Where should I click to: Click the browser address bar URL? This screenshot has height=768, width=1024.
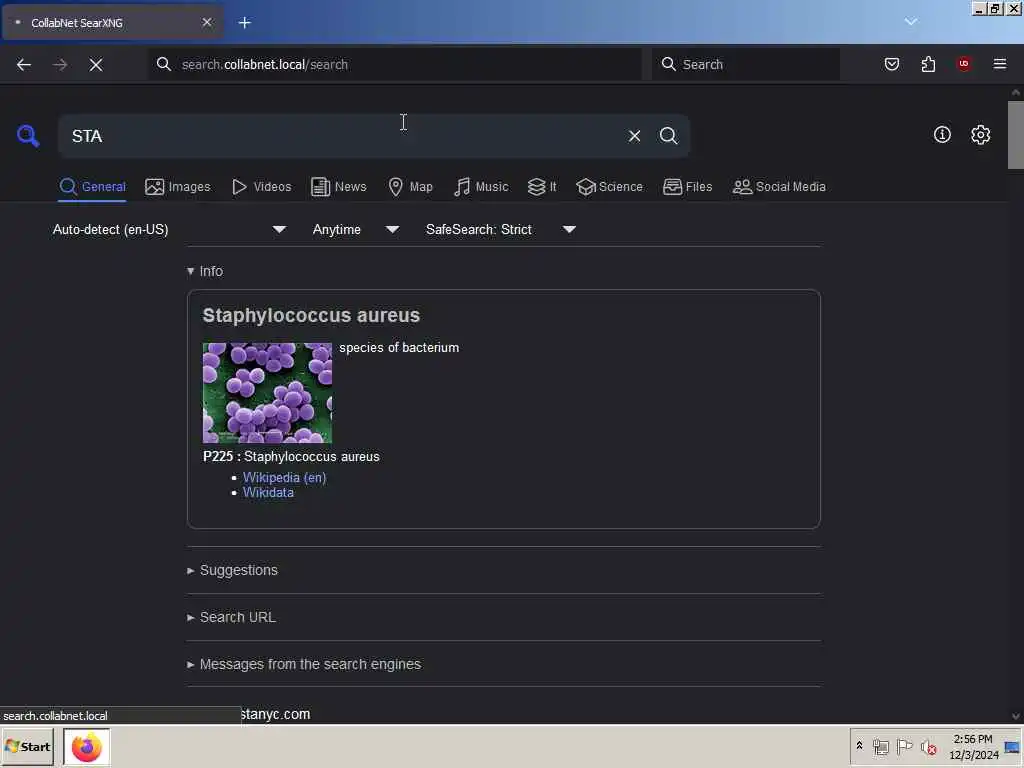394,64
